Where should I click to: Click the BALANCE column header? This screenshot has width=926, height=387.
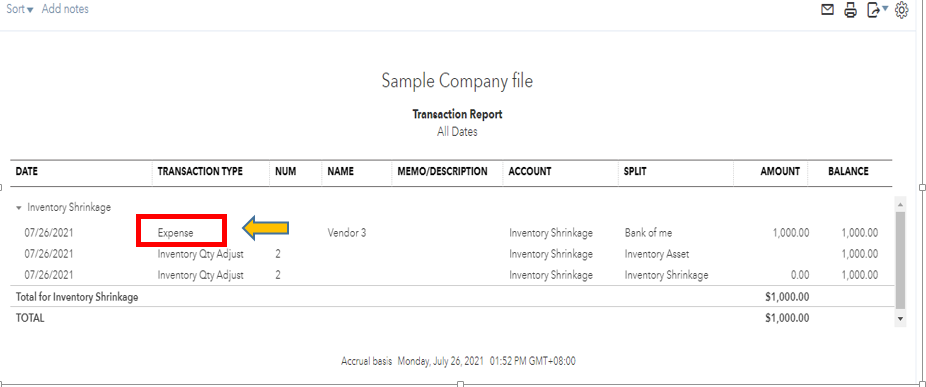click(848, 171)
